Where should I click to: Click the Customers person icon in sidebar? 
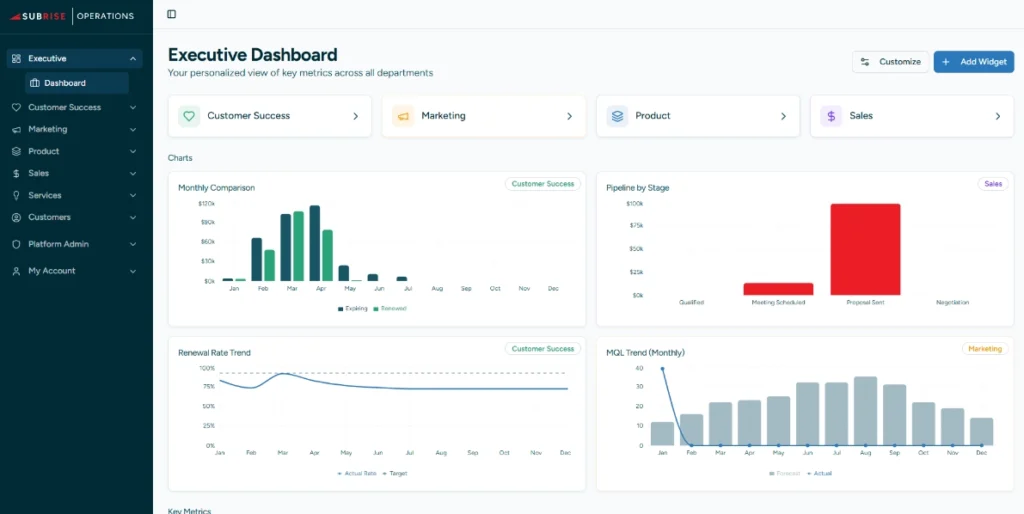point(16,217)
